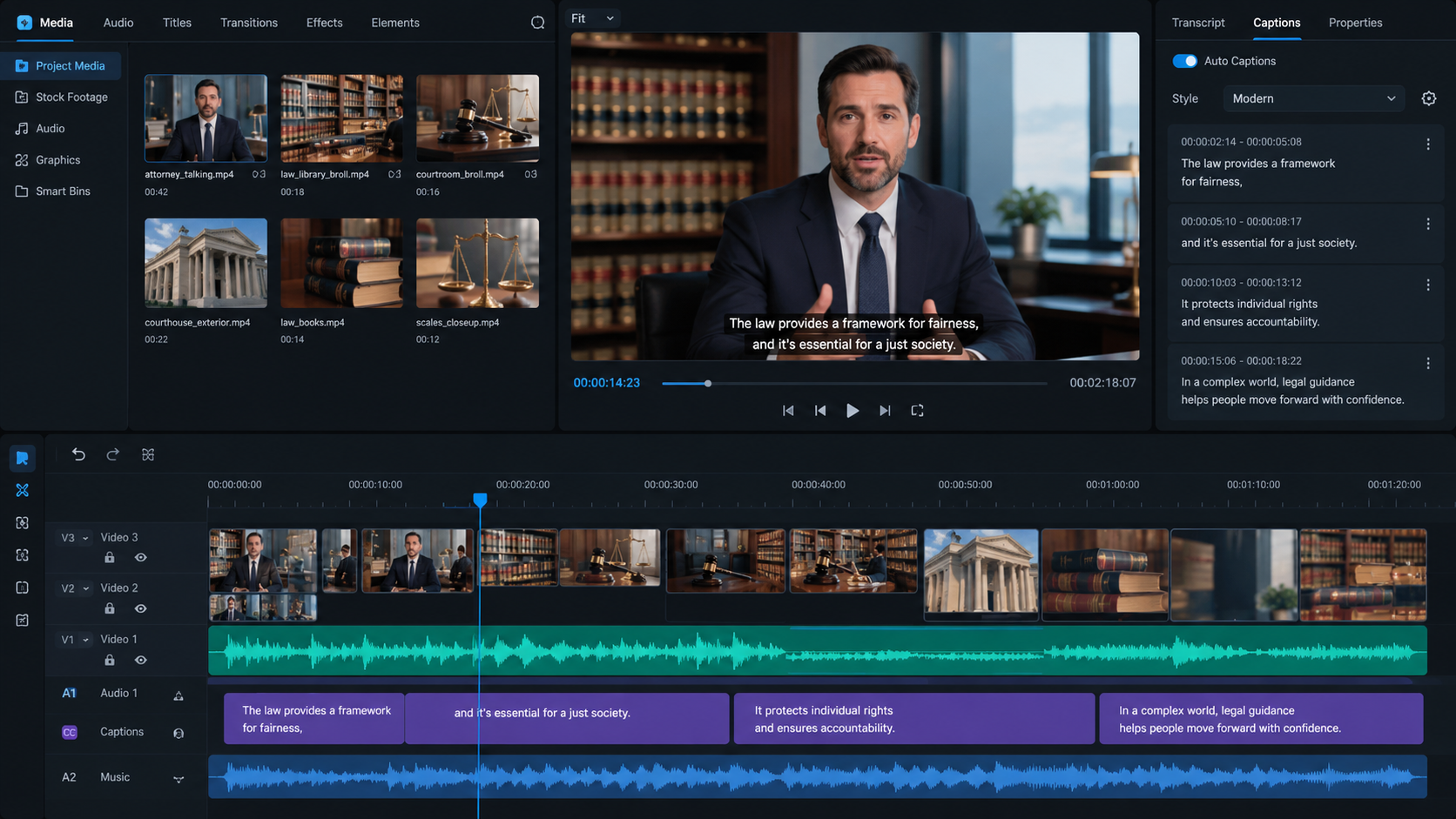The width and height of the screenshot is (1456, 819).
Task: Open caption style settings gear
Action: [x=1428, y=98]
